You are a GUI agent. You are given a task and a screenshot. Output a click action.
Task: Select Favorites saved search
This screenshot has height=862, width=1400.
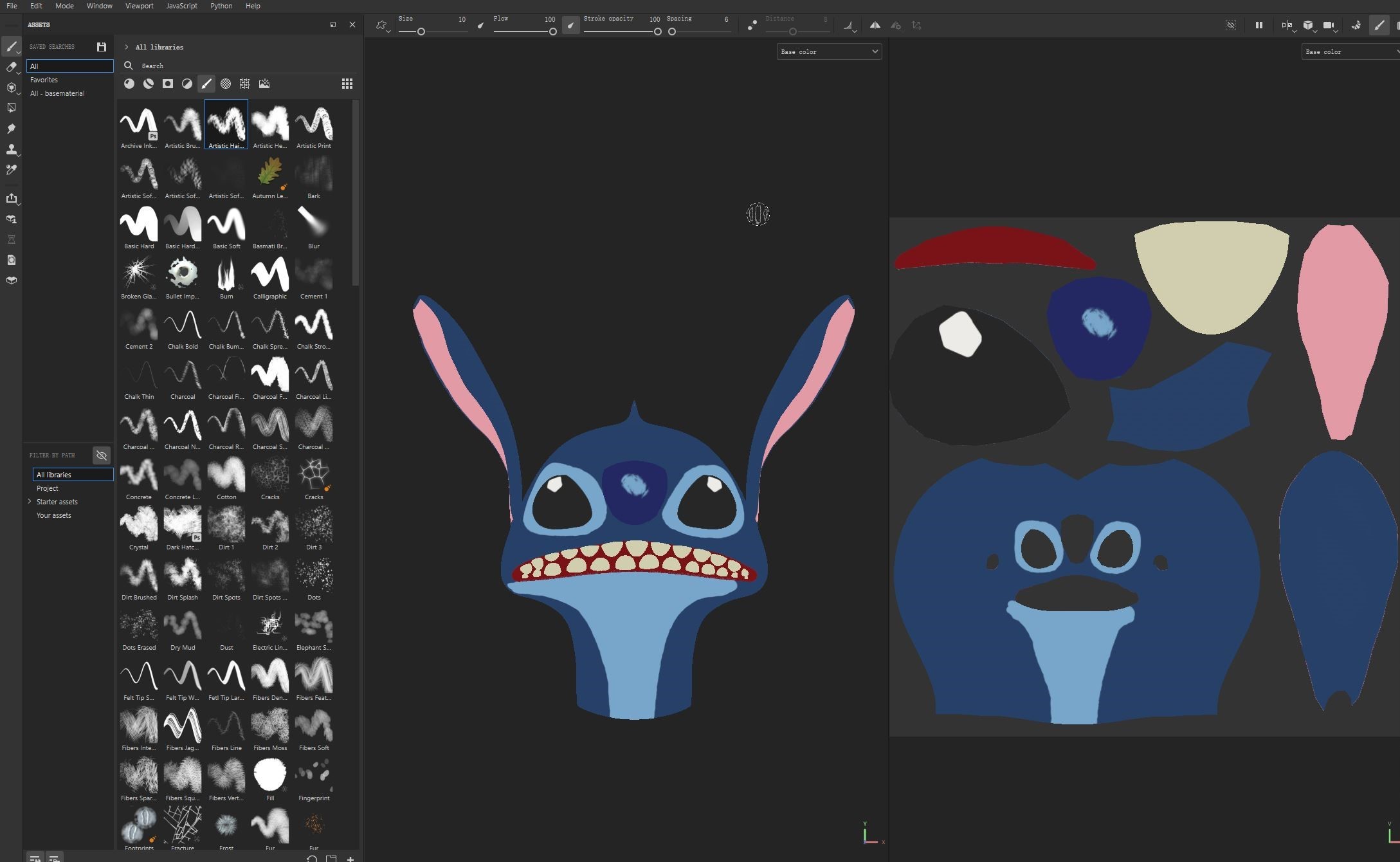pos(44,80)
